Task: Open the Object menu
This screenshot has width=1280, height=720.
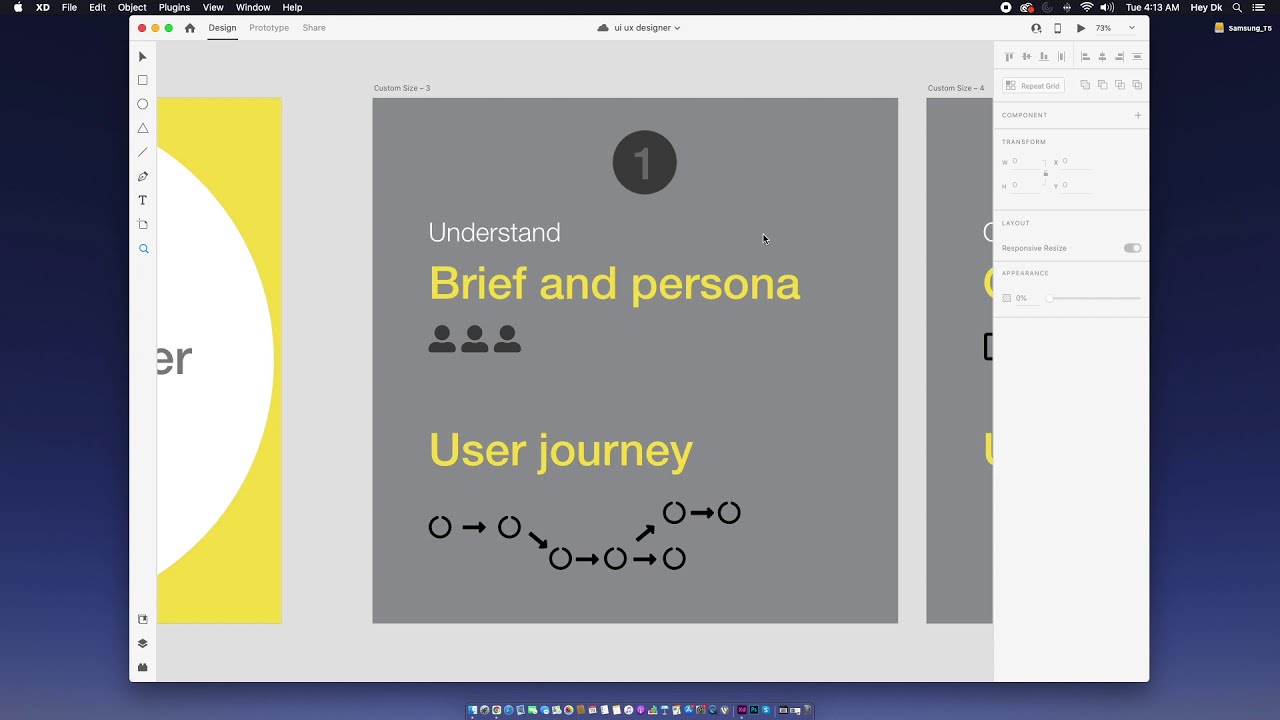Action: pos(132,7)
